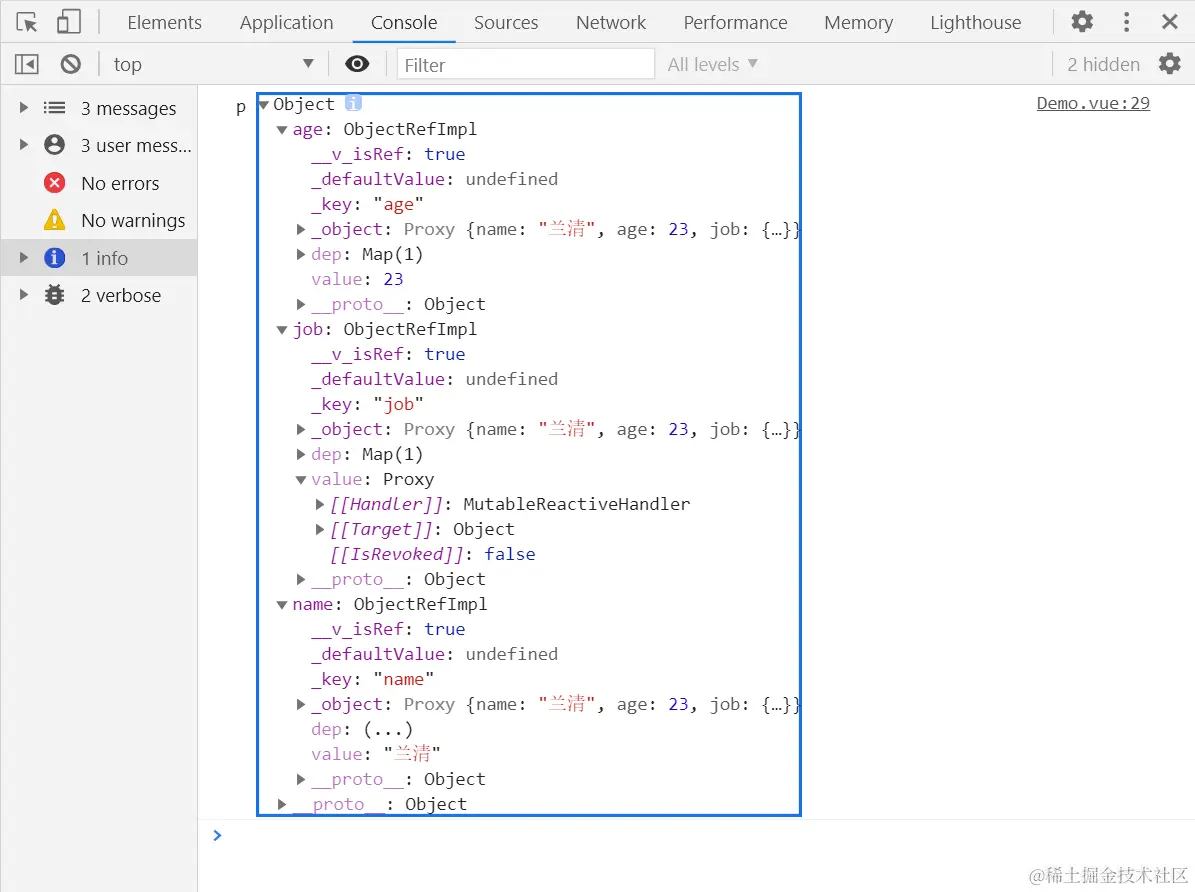This screenshot has width=1195, height=892.
Task: Activate the inspect element picker icon
Action: (27, 22)
